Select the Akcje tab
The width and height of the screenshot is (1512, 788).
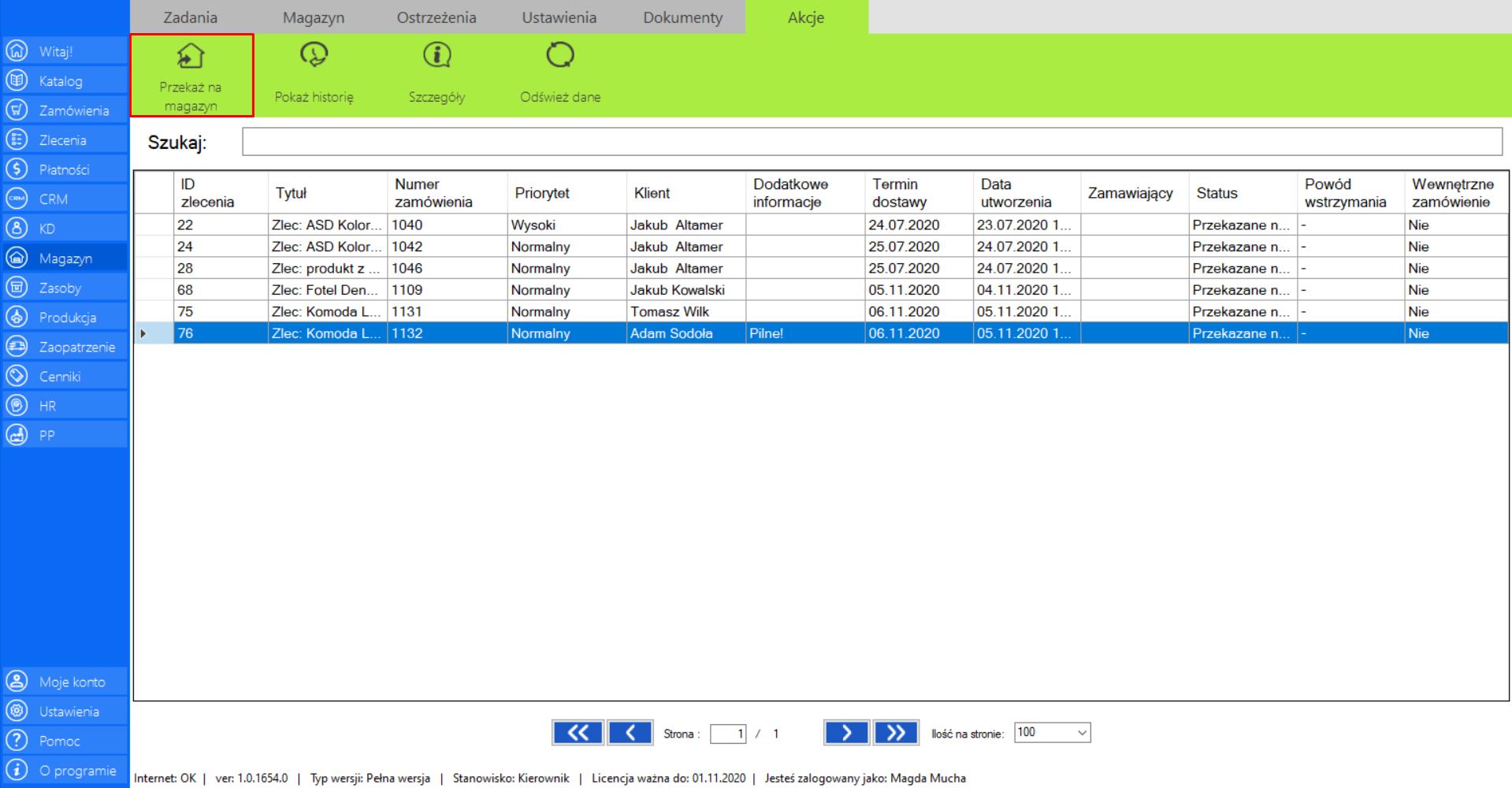click(806, 17)
